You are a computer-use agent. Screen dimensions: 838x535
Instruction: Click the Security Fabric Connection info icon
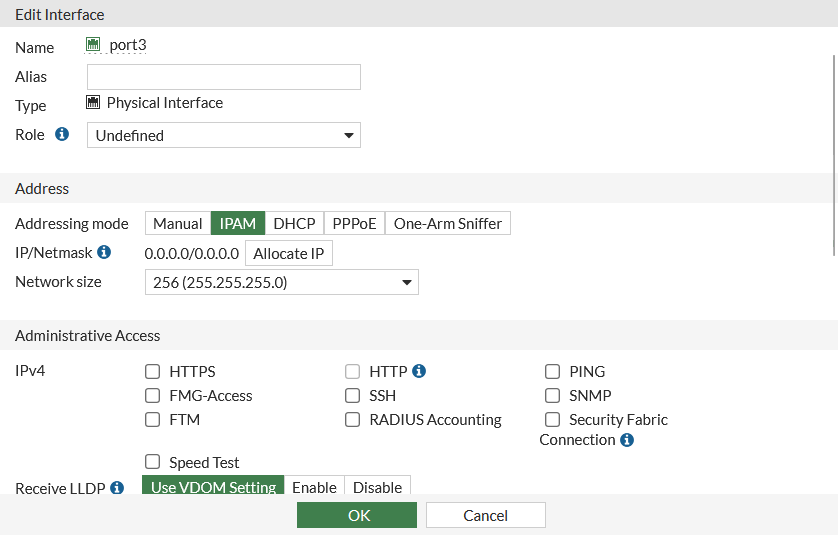(627, 440)
